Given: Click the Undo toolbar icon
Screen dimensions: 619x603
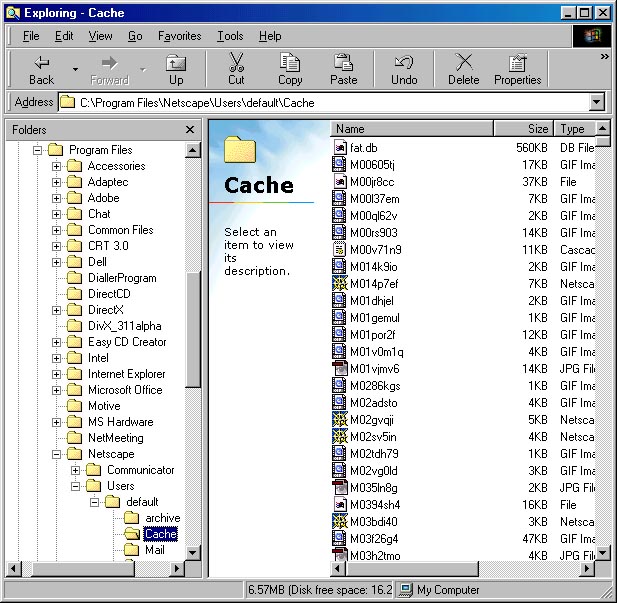Looking at the screenshot, I should click(404, 63).
